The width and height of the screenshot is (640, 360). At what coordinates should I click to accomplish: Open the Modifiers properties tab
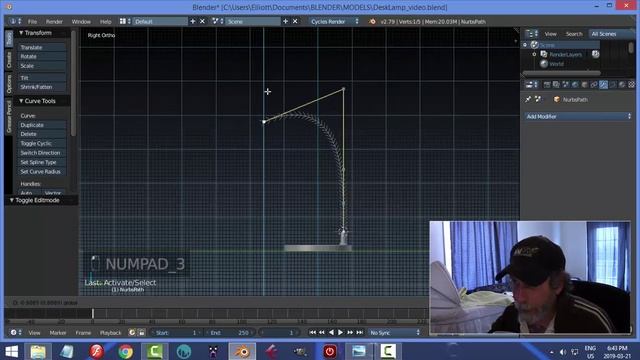pyautogui.click(x=603, y=84)
